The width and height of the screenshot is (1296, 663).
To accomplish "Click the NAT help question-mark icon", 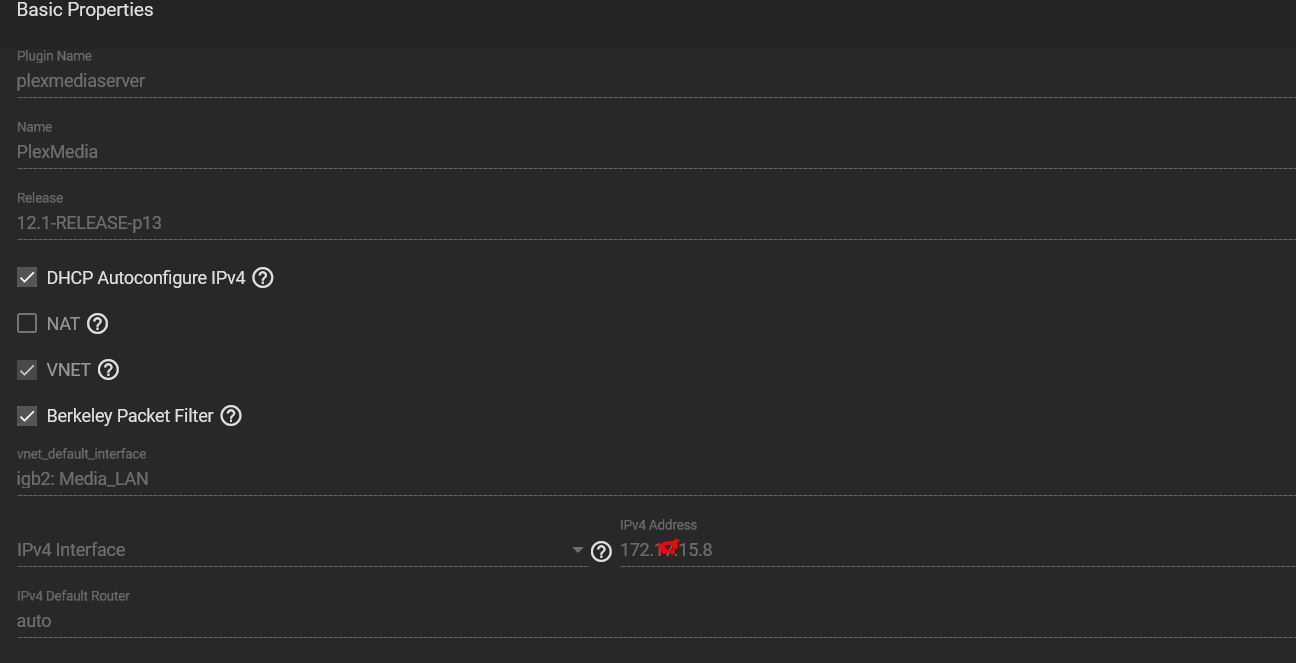I will [97, 324].
